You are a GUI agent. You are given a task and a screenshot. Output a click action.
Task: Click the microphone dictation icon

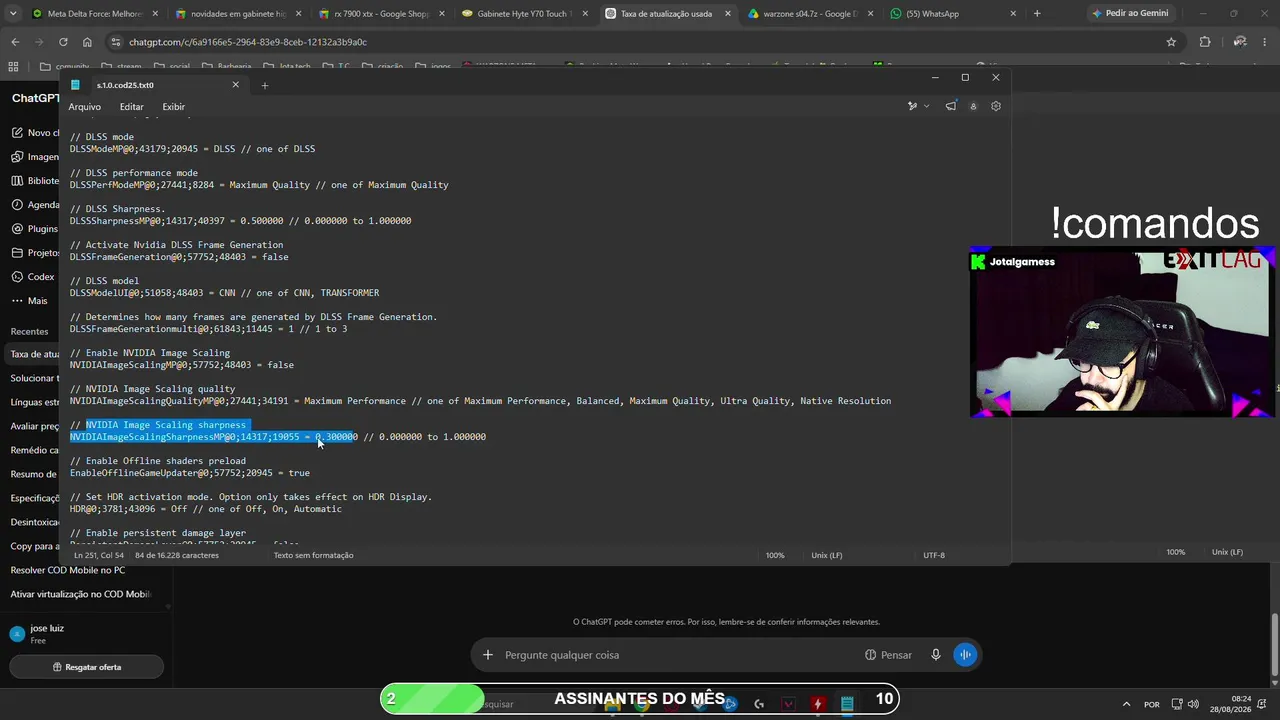click(936, 655)
